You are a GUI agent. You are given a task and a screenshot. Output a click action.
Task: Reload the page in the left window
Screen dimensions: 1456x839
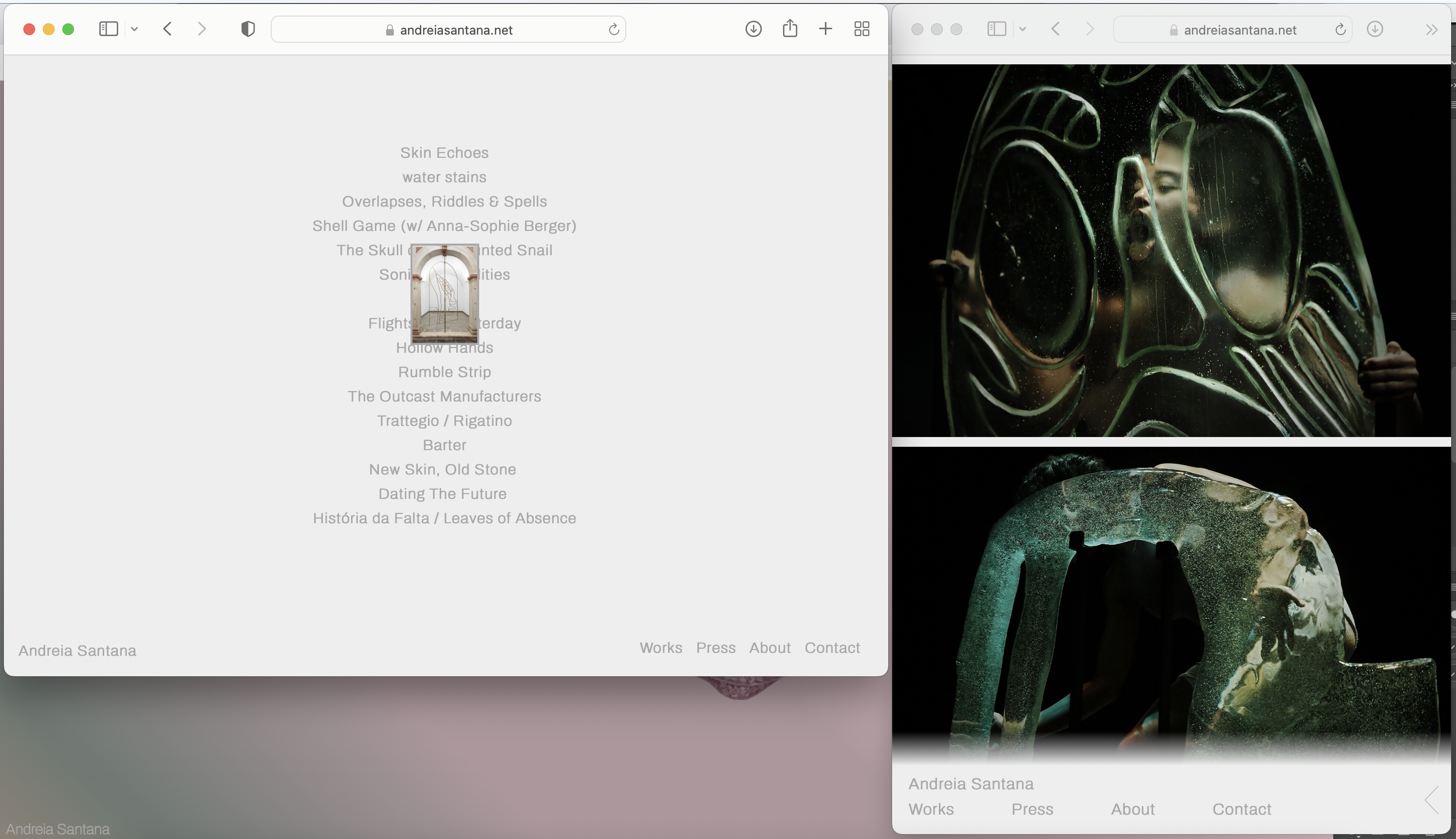614,29
